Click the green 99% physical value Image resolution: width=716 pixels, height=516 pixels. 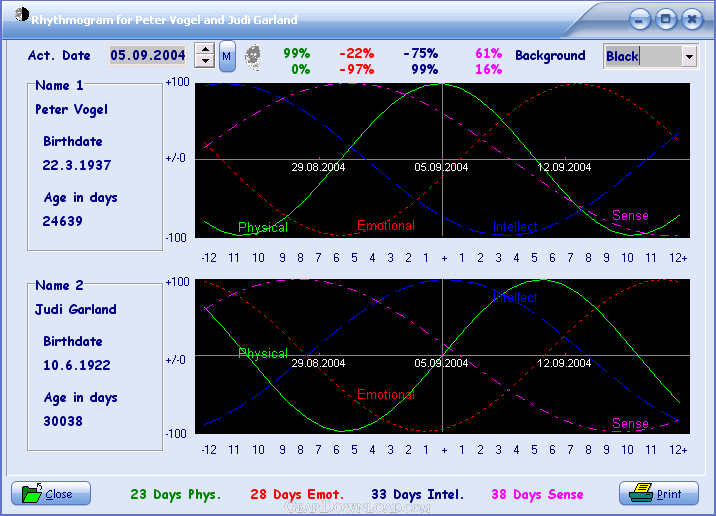pos(297,53)
